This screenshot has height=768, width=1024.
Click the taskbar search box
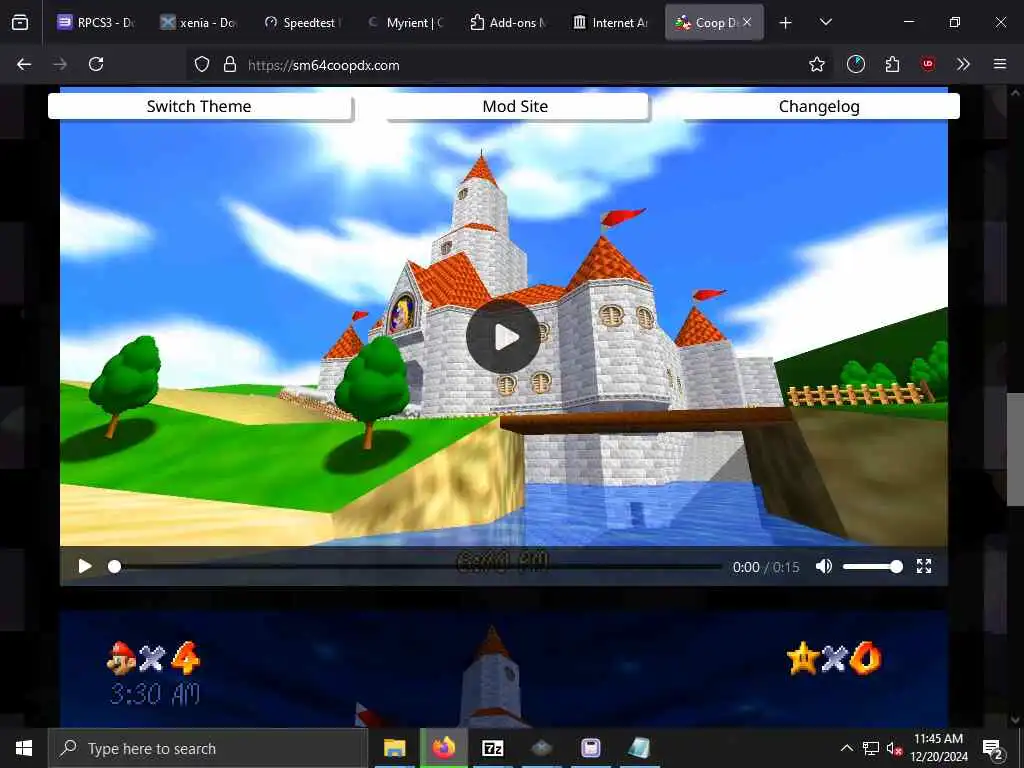click(208, 748)
